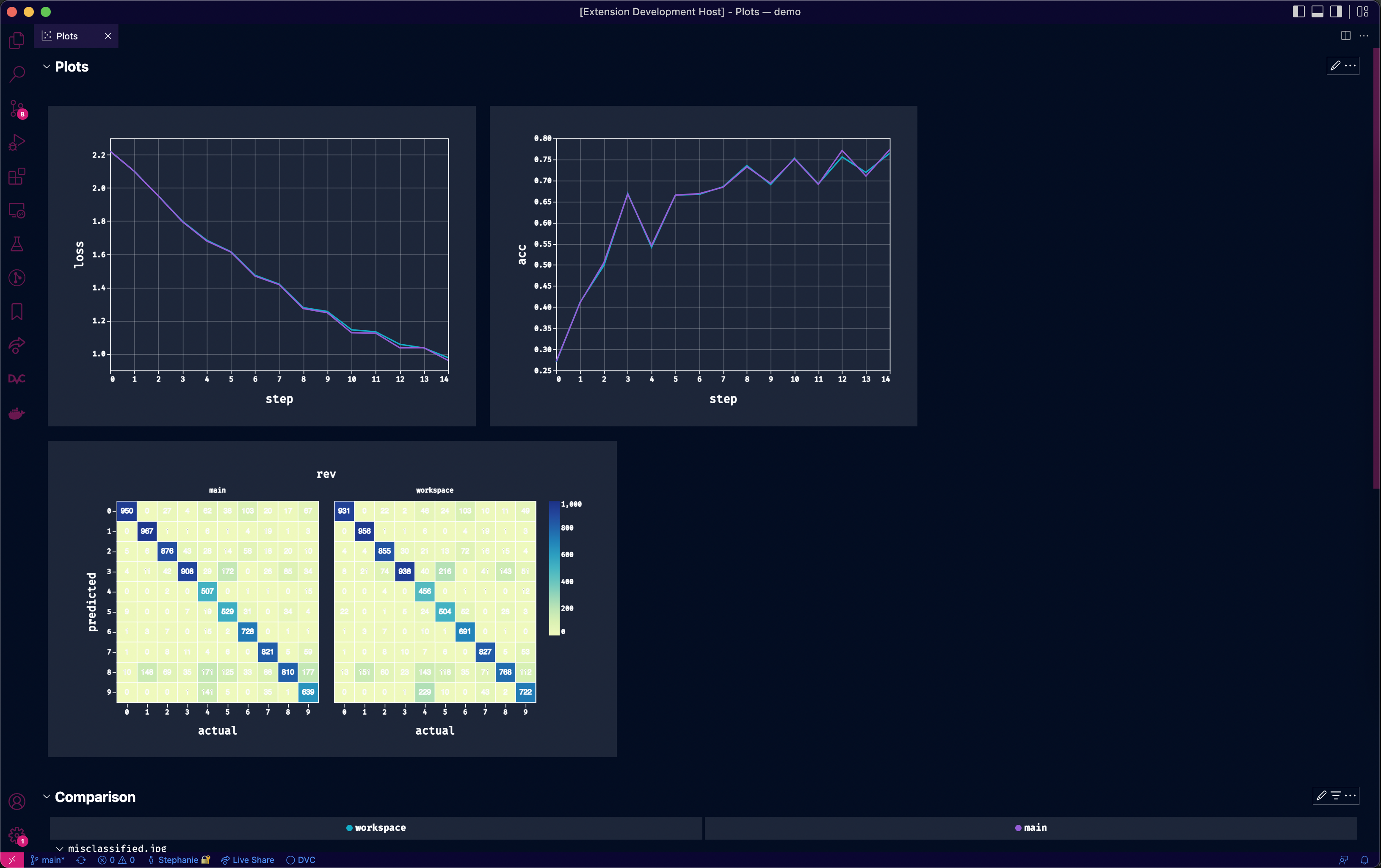Image resolution: width=1381 pixels, height=868 pixels.
Task: Open the Source Control view showing 8 changes
Action: [x=17, y=109]
